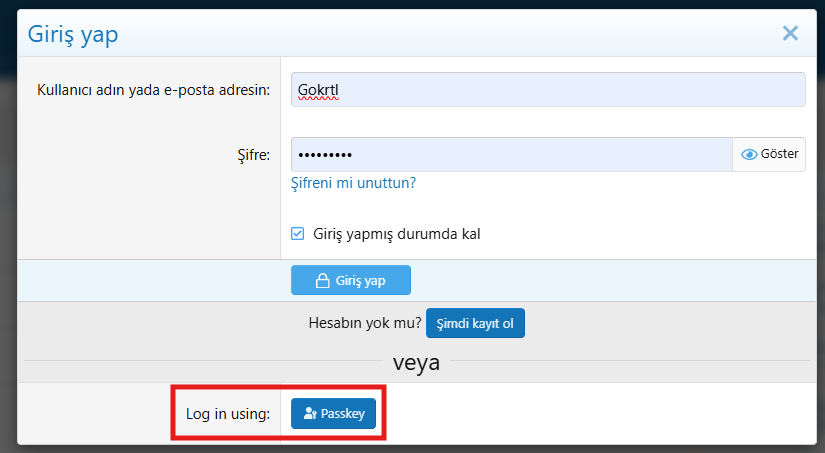
Task: Click the "veya" divider text
Action: coord(416,361)
